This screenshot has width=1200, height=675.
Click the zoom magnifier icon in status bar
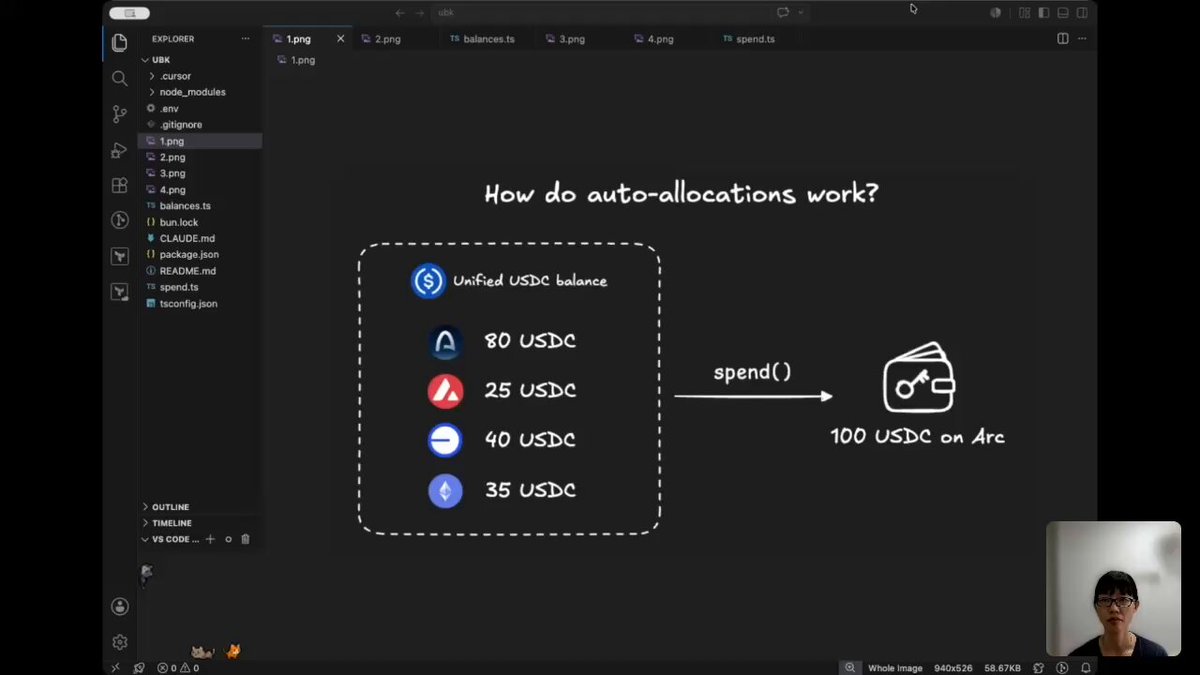click(850, 668)
